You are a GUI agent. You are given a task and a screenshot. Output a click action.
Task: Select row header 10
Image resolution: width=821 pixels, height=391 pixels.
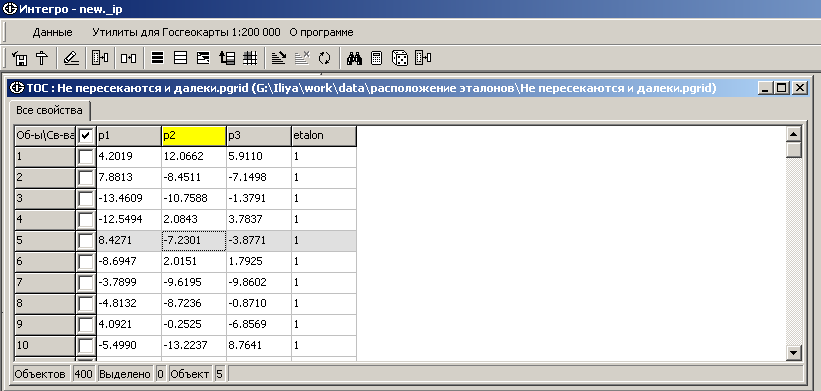point(45,345)
